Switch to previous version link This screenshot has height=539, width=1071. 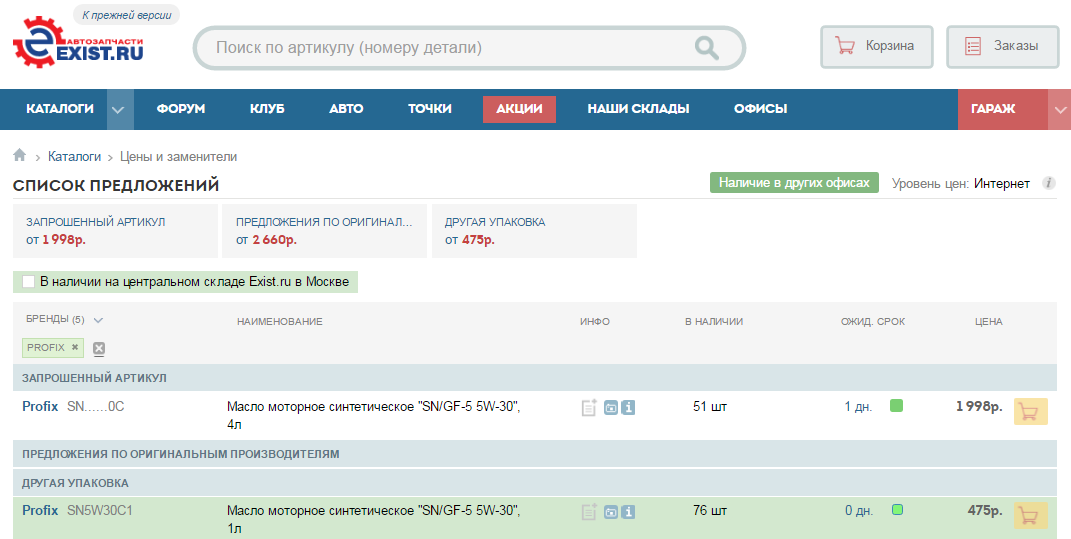tap(126, 15)
